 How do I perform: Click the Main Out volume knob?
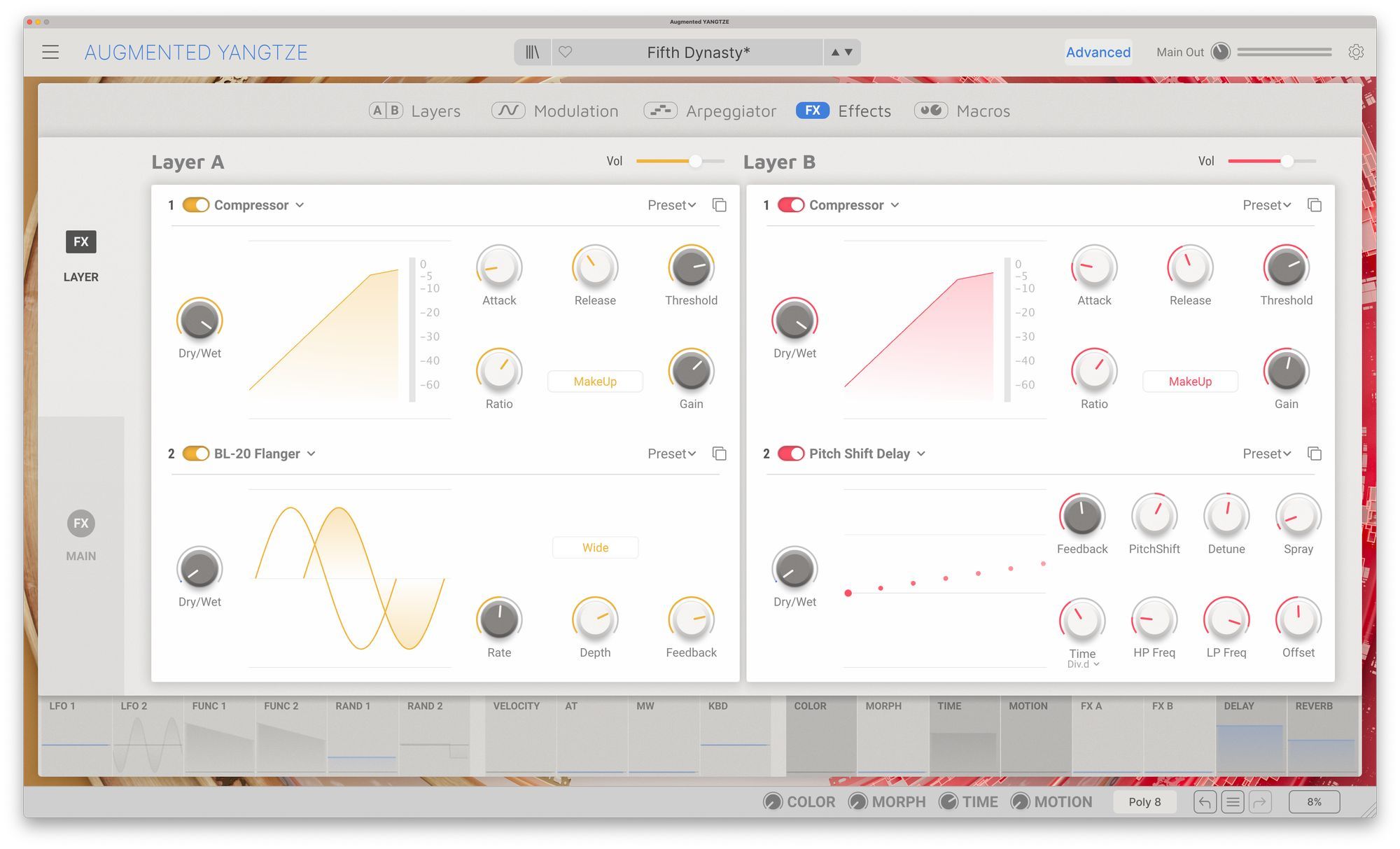[1220, 52]
